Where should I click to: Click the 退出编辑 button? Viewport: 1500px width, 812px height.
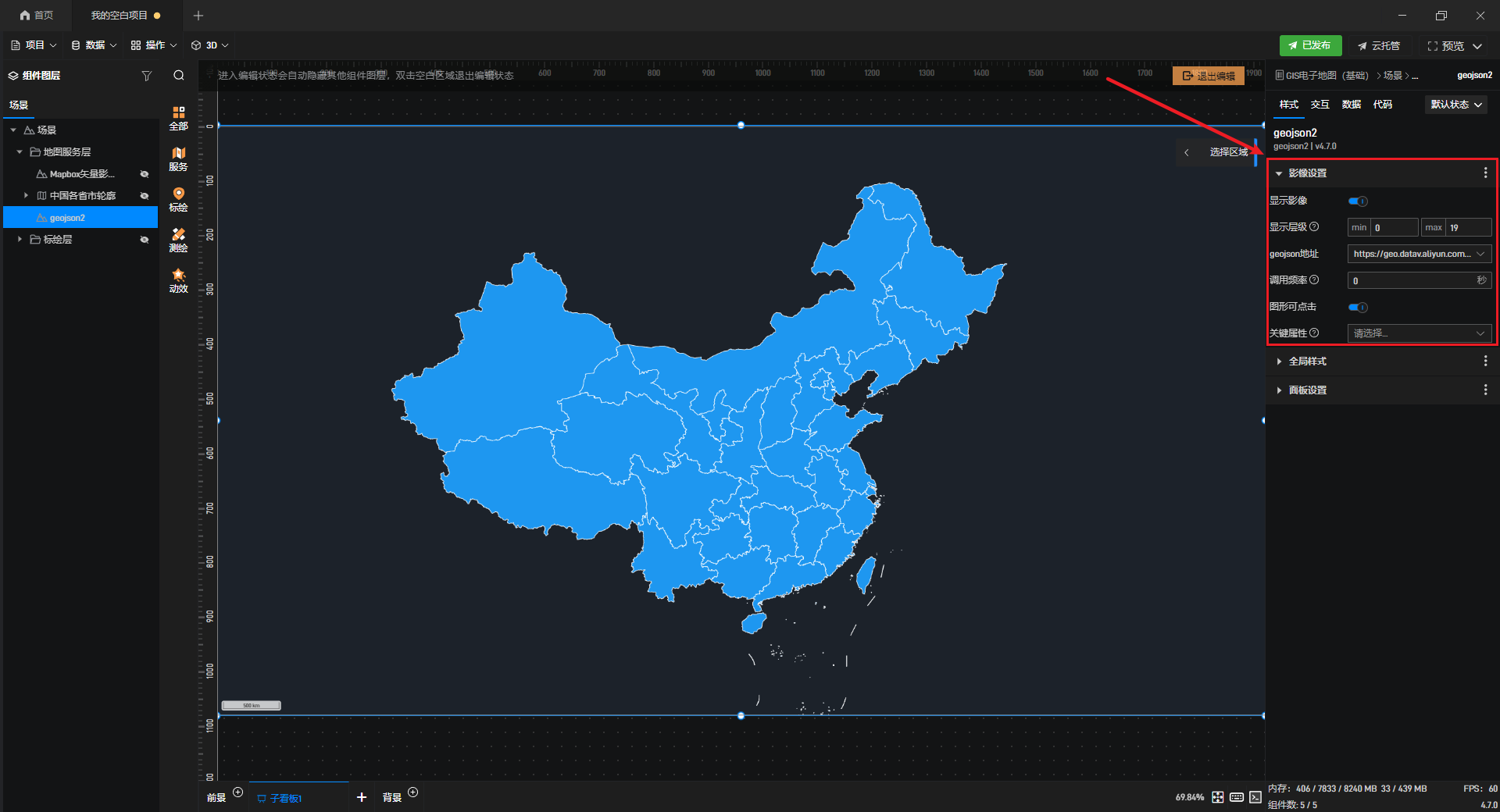coord(1208,76)
